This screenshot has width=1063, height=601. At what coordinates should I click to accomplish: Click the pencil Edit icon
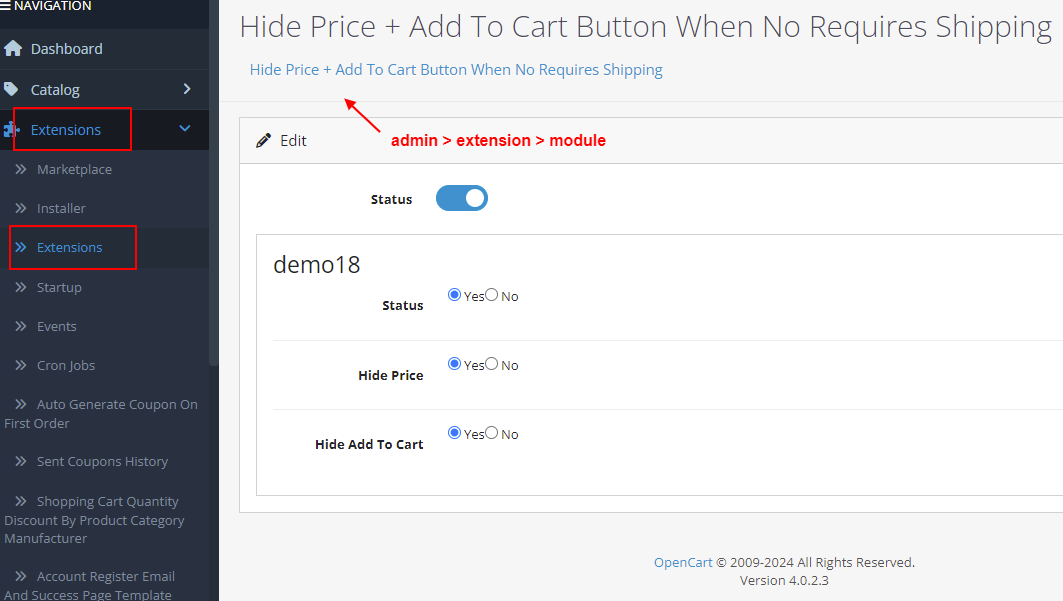click(264, 141)
